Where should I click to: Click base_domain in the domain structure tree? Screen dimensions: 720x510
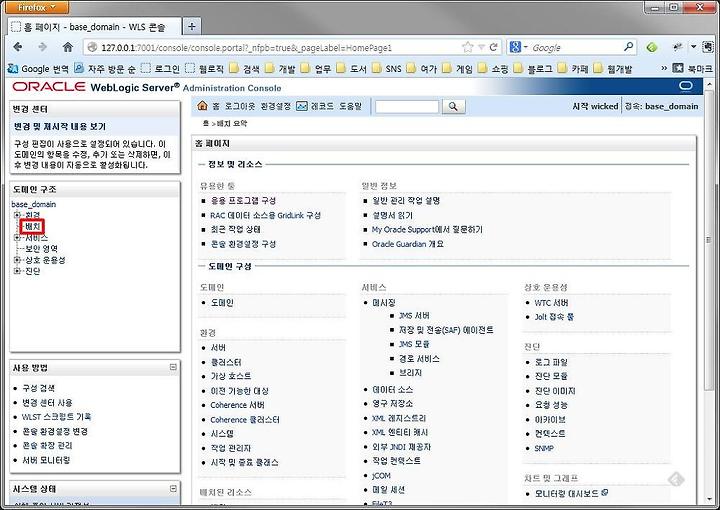click(34, 204)
